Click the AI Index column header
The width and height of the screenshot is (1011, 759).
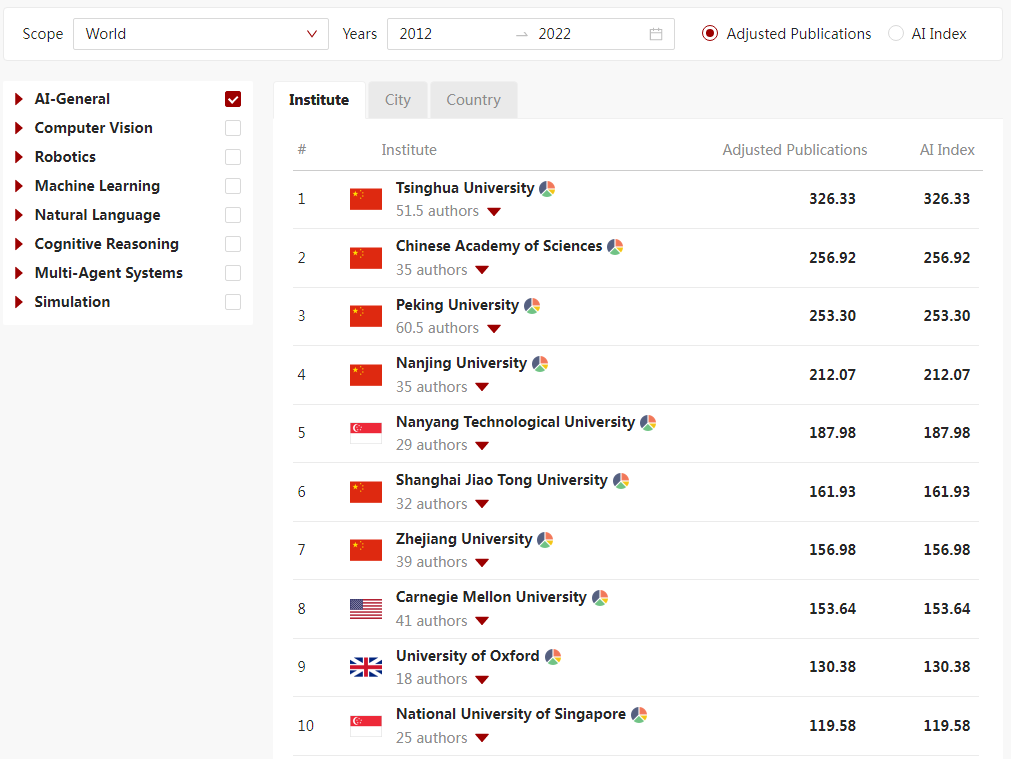pos(947,150)
